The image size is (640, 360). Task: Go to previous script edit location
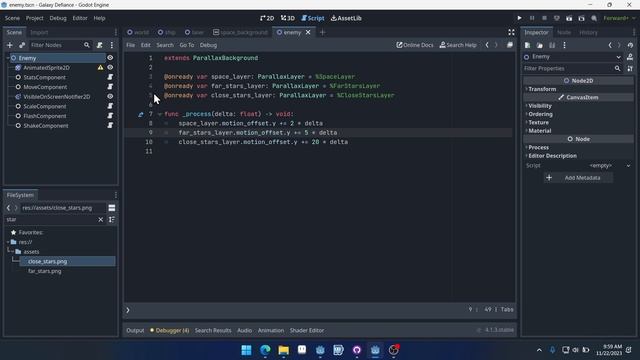click(x=487, y=45)
